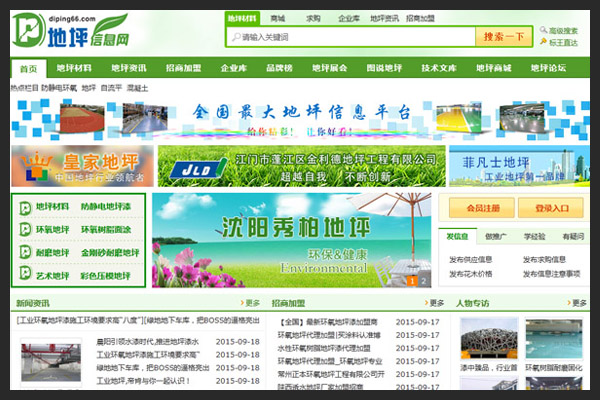Screen dimensions: 600x400
Task: Click the diping66.com site logo
Action: [71, 31]
